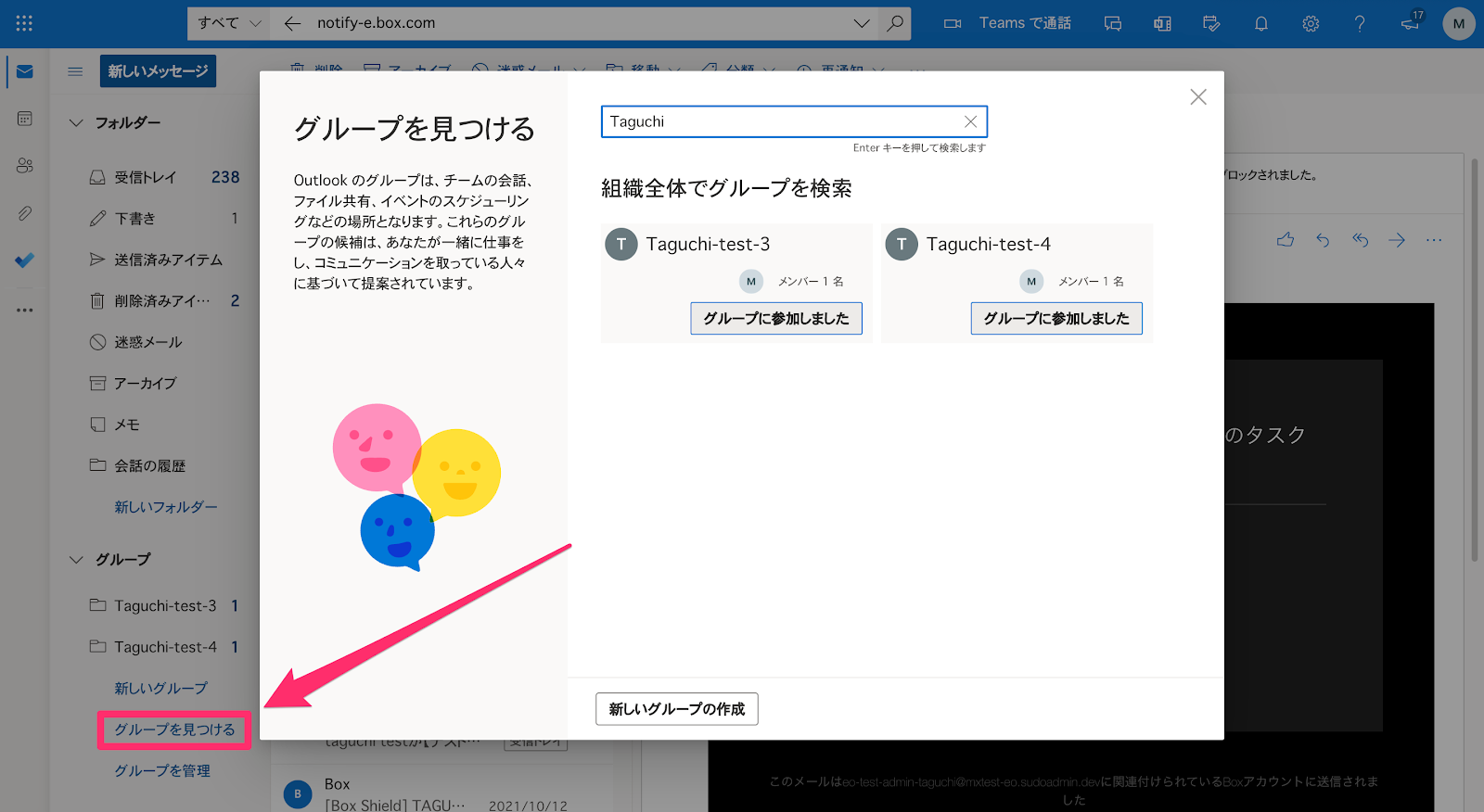The image size is (1484, 812).
Task: Open the Mail module in left rail
Action: tap(25, 71)
